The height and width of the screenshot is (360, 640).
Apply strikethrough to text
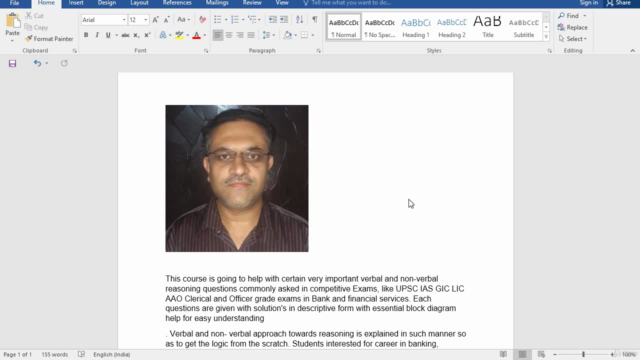click(x=125, y=35)
